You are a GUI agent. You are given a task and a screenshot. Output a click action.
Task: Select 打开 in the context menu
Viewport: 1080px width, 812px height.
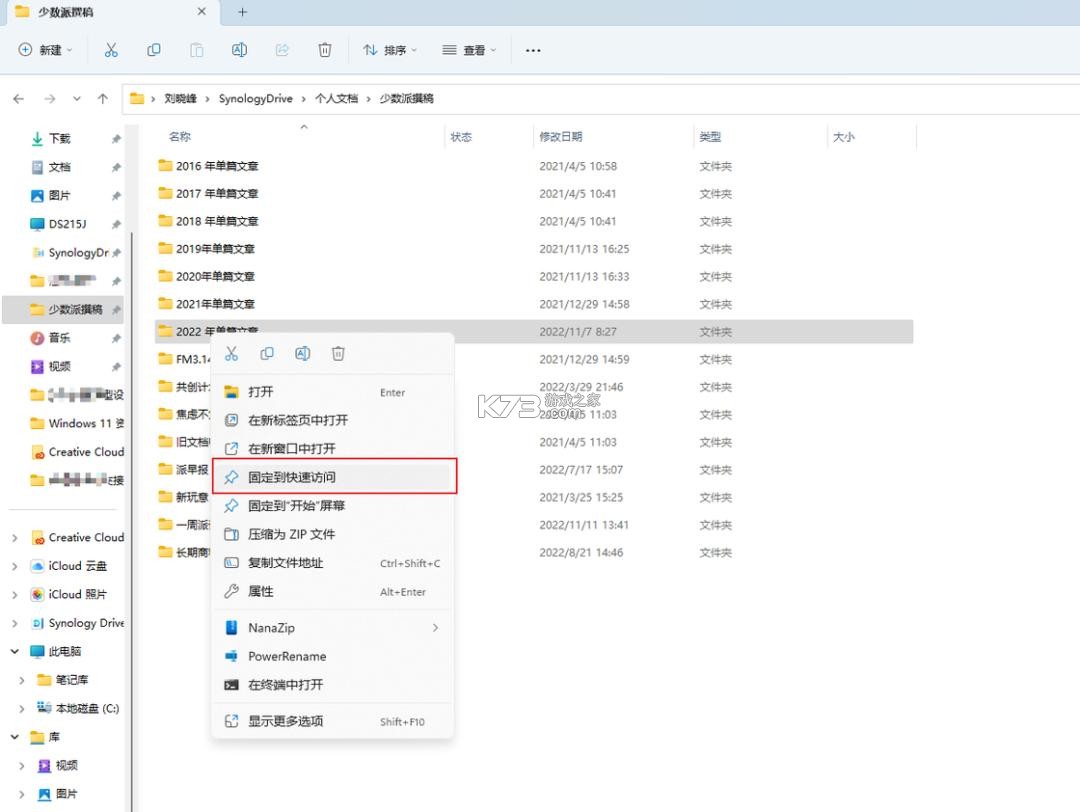(x=333, y=392)
